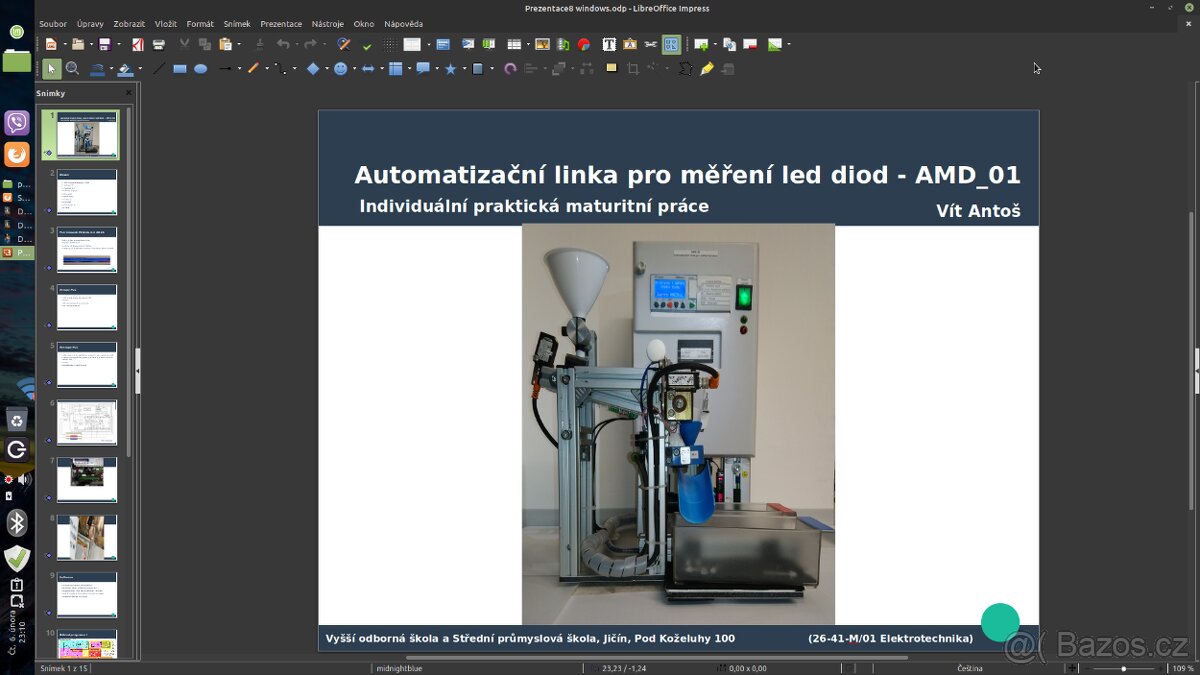Open the Prezentace menu
The image size is (1200, 675).
point(281,23)
